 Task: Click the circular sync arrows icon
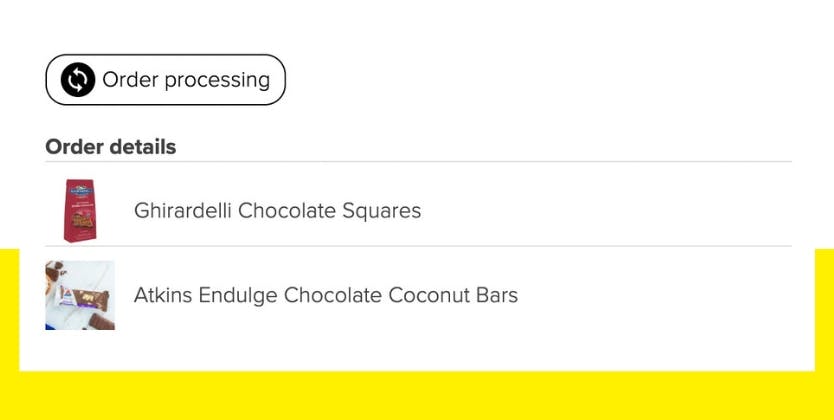(78, 80)
